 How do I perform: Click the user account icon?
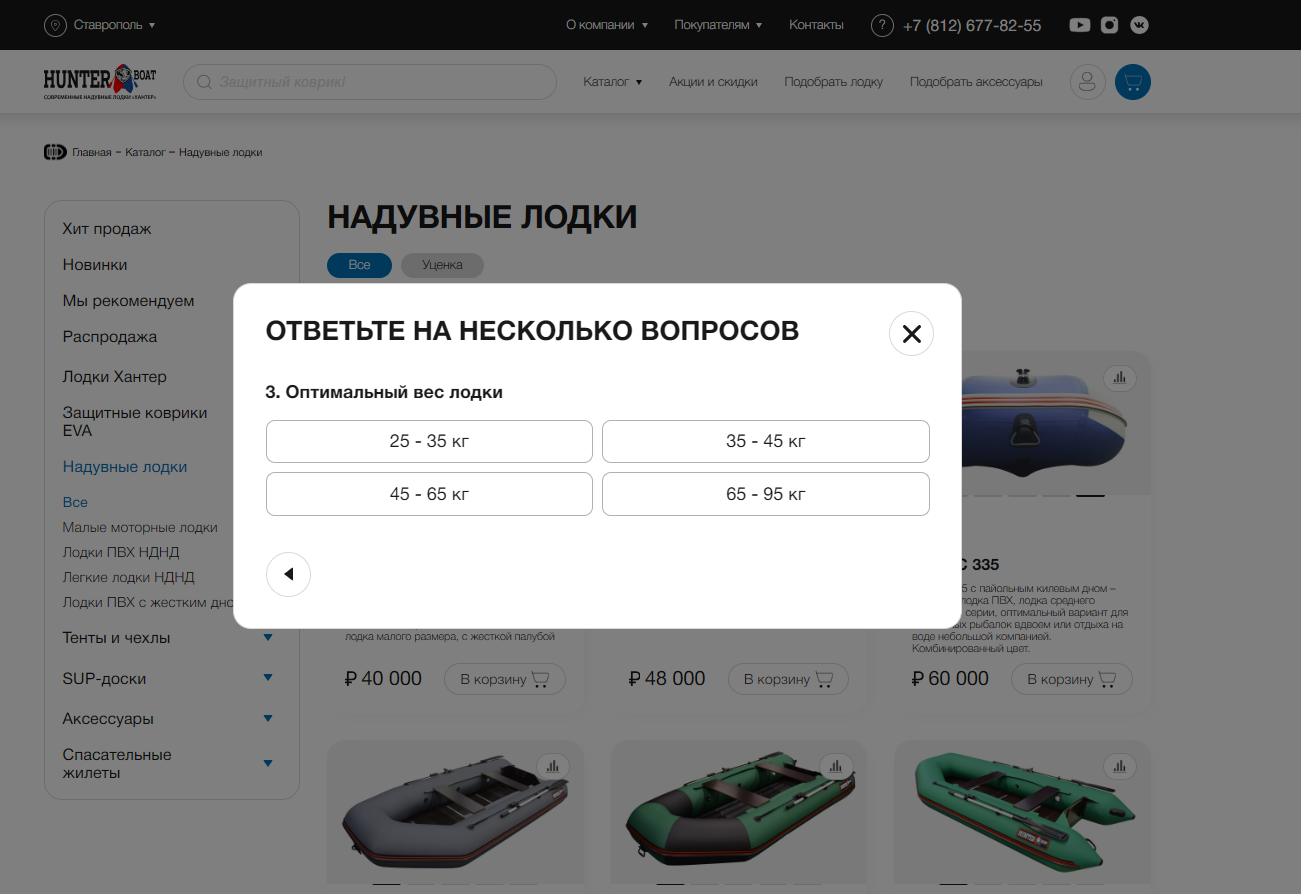click(x=1087, y=82)
